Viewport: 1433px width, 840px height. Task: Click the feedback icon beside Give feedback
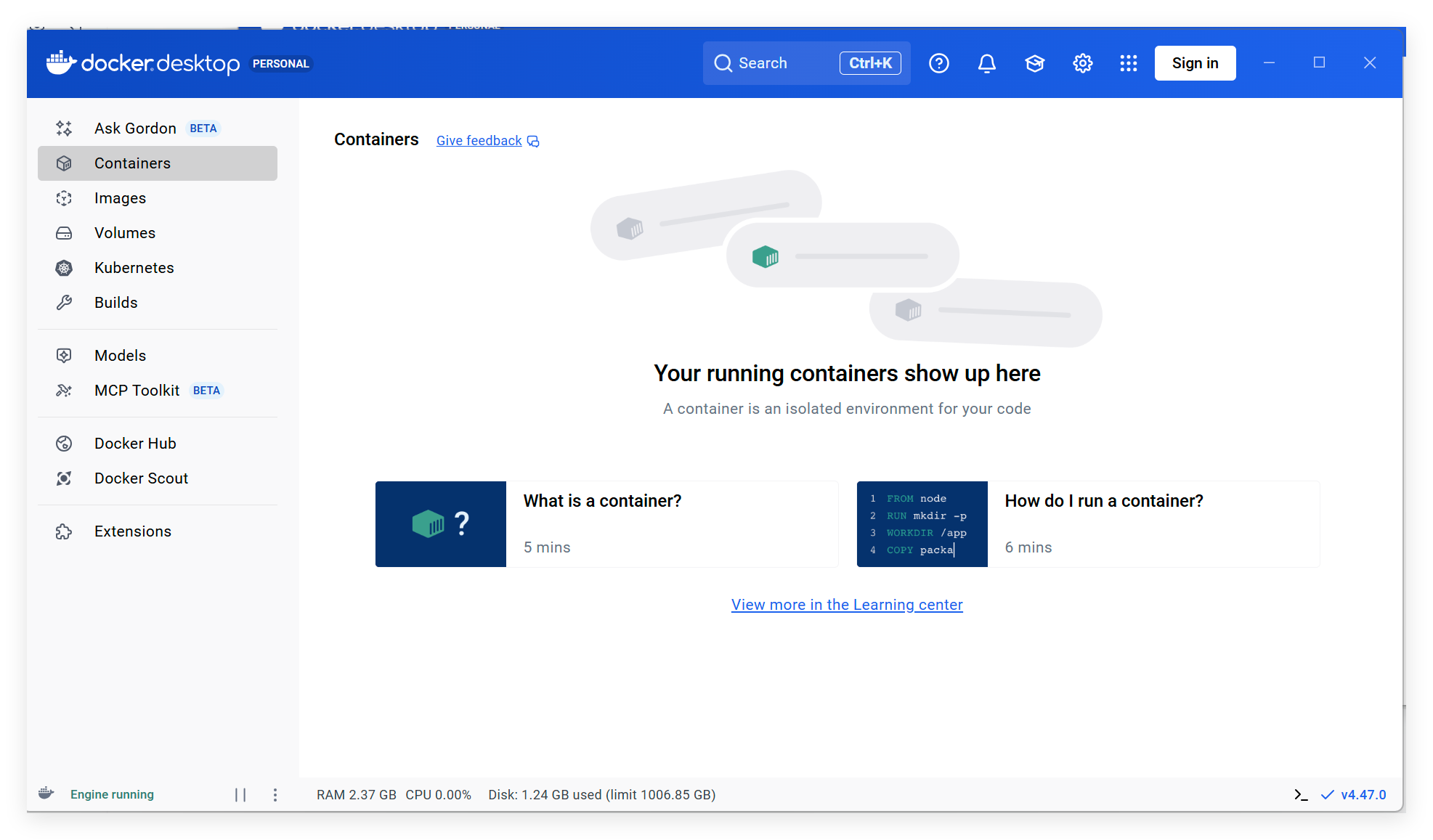tap(533, 141)
